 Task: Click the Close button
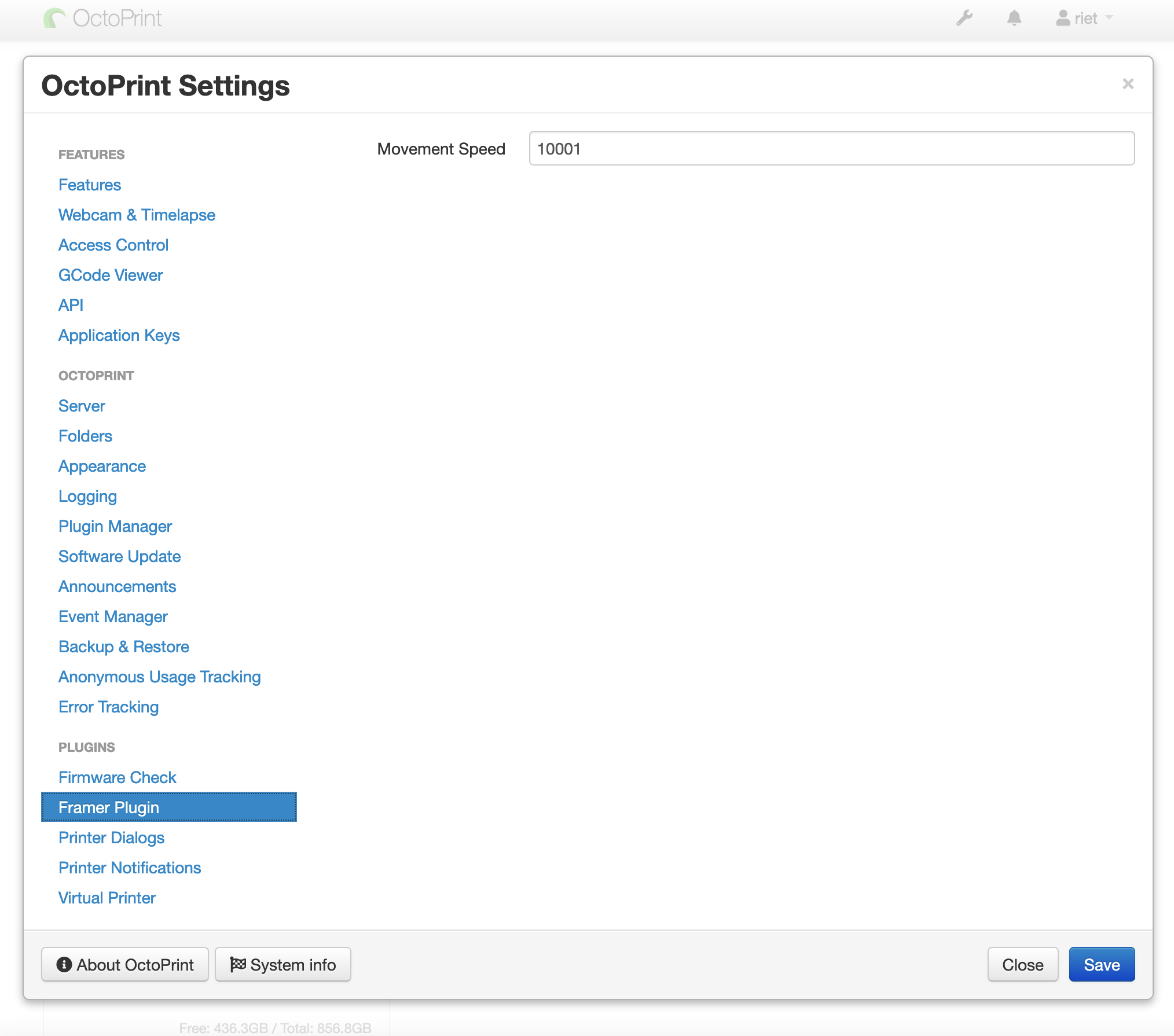1023,965
